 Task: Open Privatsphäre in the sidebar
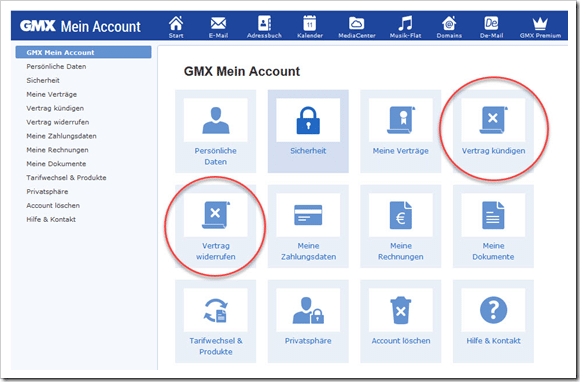pos(47,192)
